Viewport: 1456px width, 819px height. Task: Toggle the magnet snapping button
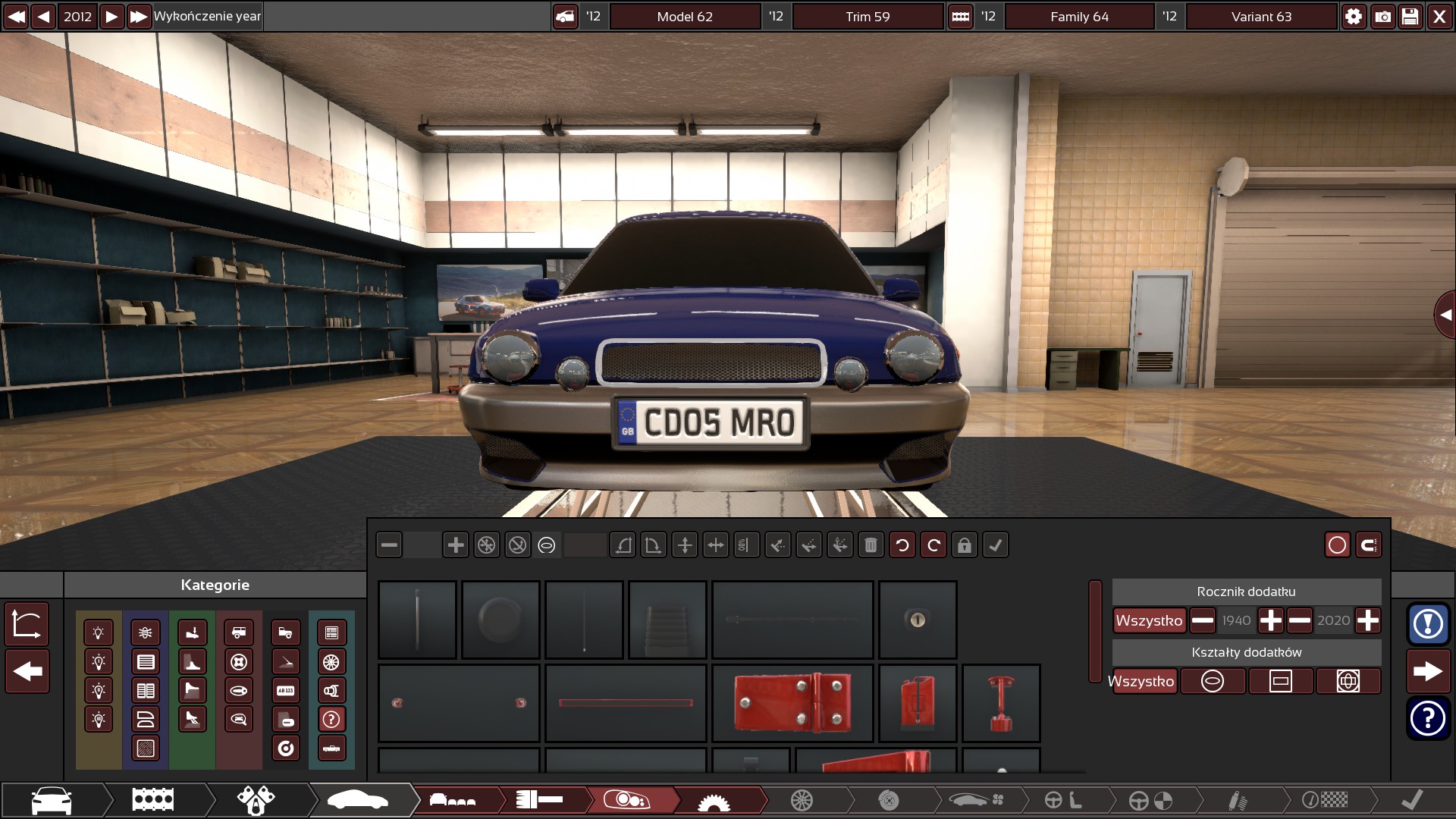coord(1369,544)
